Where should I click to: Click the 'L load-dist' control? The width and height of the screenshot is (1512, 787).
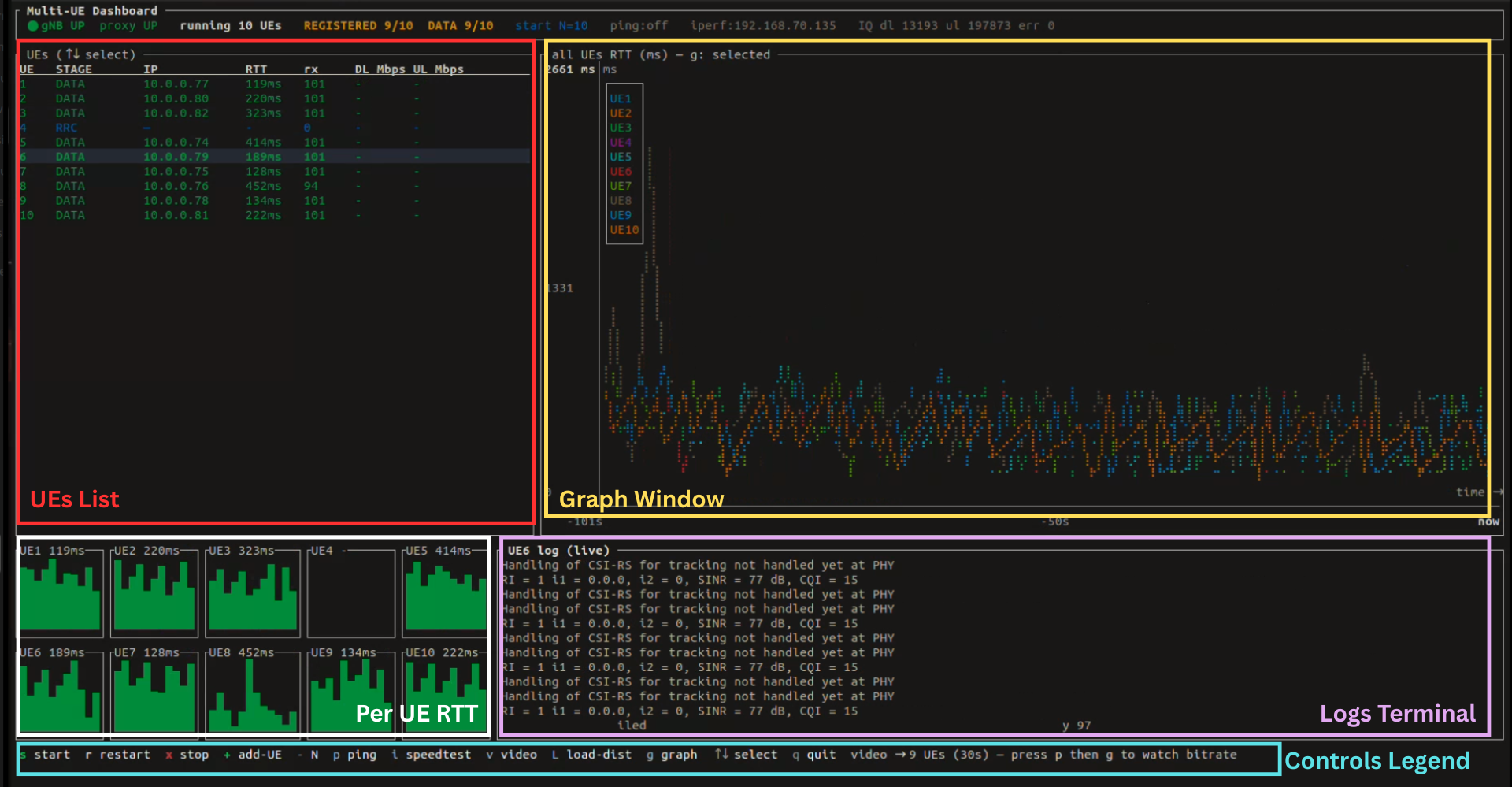[x=591, y=755]
